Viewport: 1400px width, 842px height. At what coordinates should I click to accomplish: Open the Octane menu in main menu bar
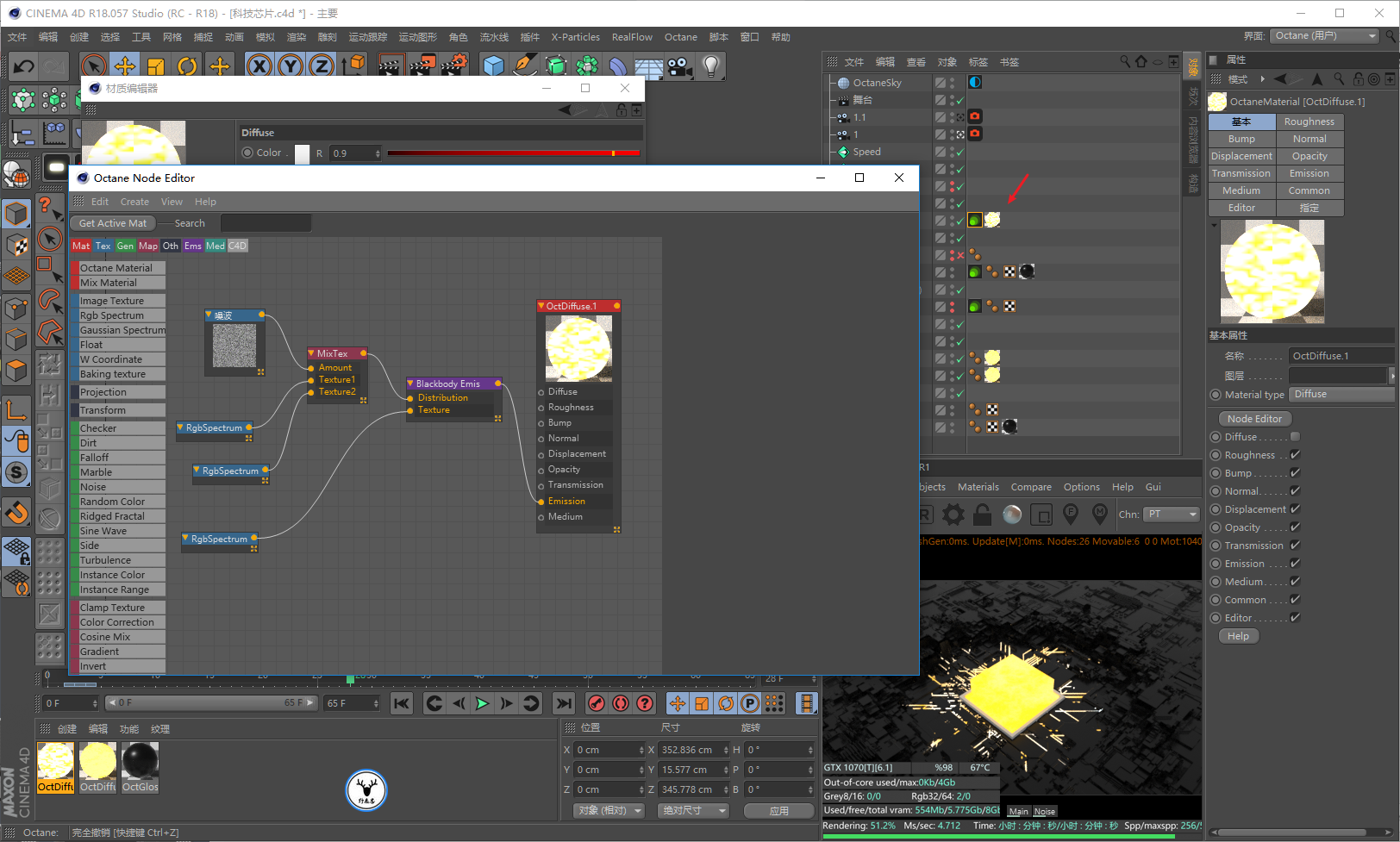tap(680, 37)
